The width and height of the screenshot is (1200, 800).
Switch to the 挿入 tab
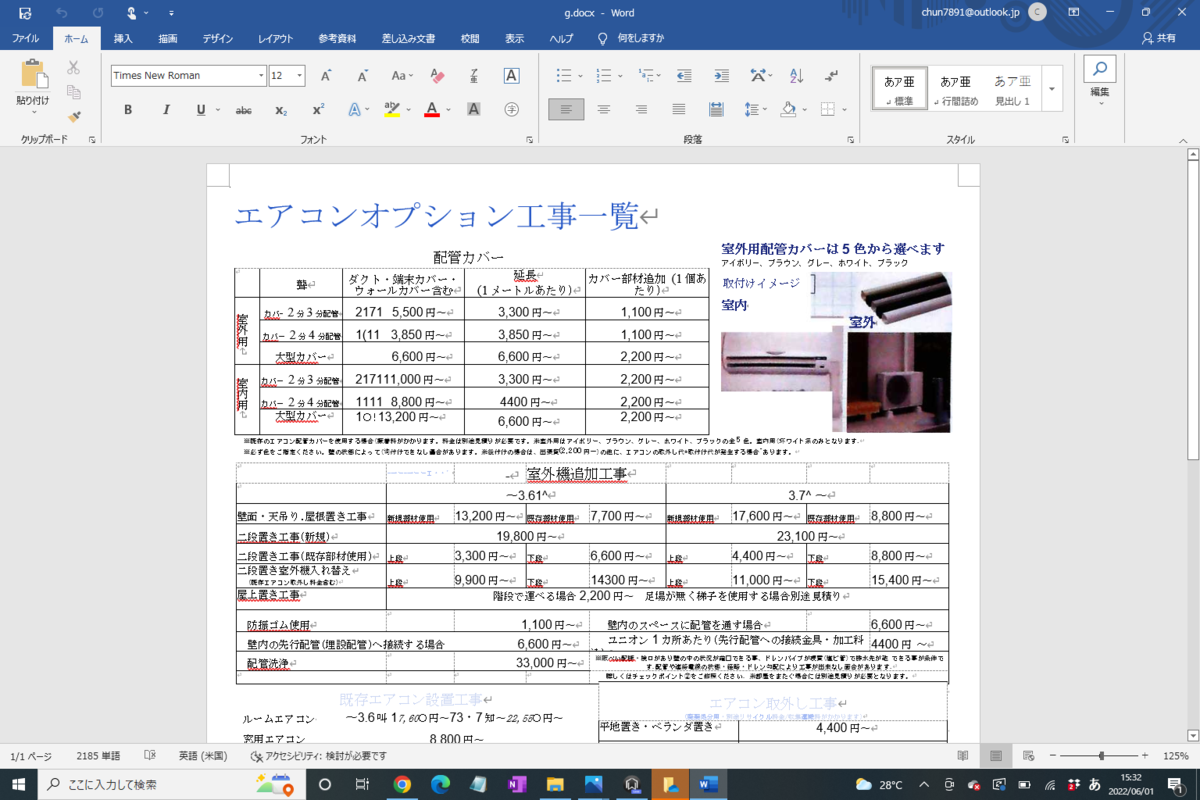tap(123, 38)
